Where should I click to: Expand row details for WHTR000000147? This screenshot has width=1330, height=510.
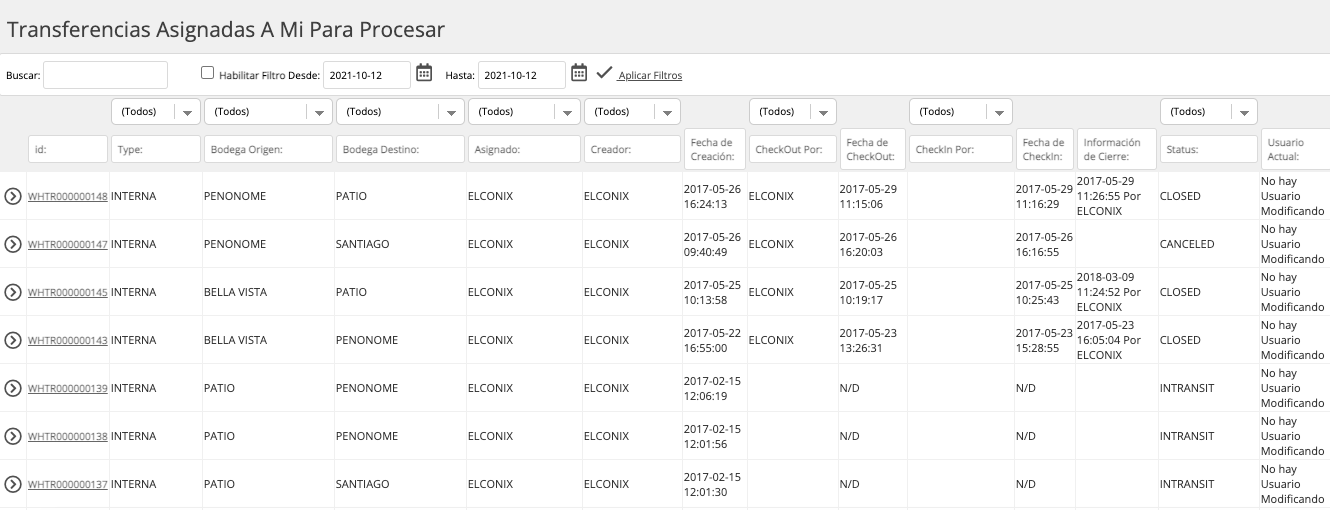click(x=13, y=244)
